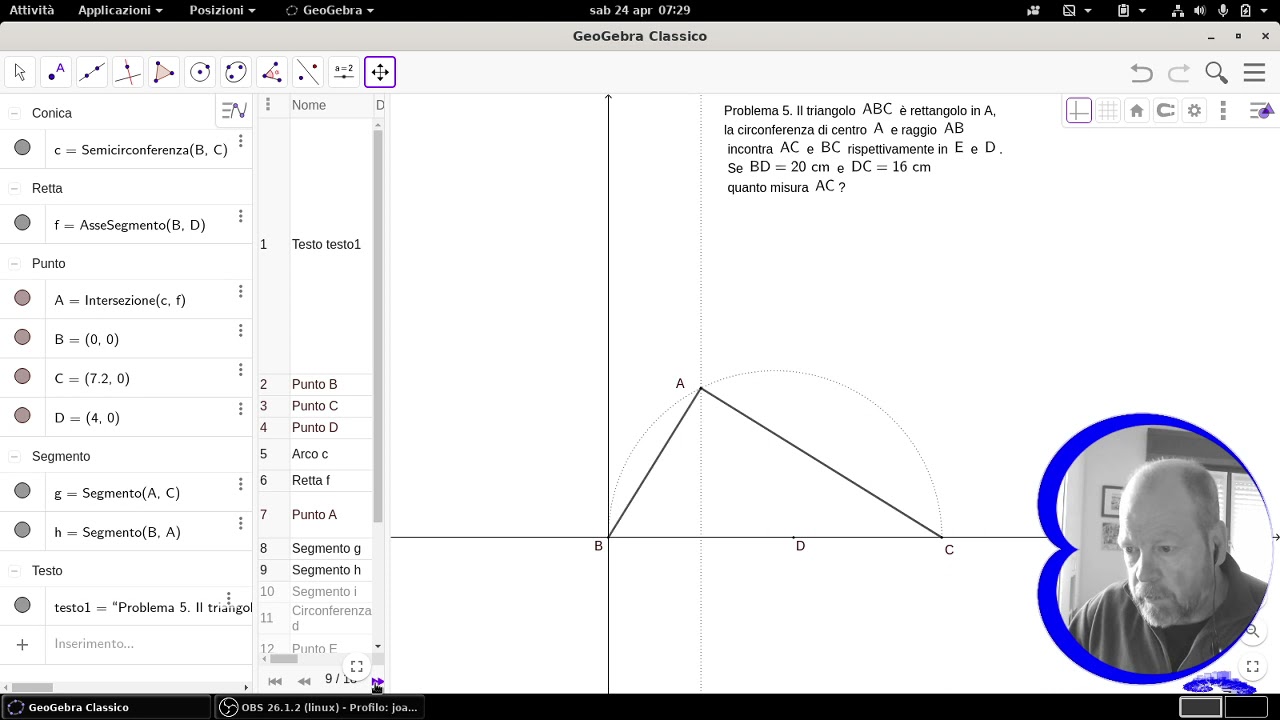
Task: Toggle visibility of point D
Action: [x=22, y=415]
